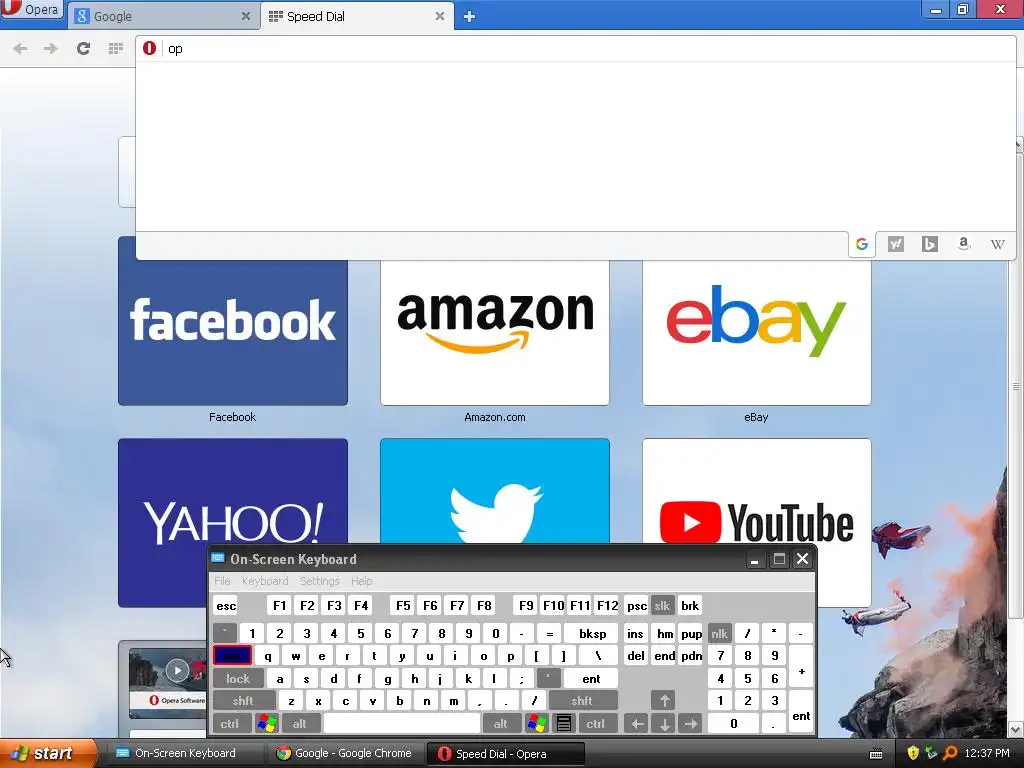
Task: Toggle the slk (scroll lock) key
Action: pyautogui.click(x=662, y=606)
